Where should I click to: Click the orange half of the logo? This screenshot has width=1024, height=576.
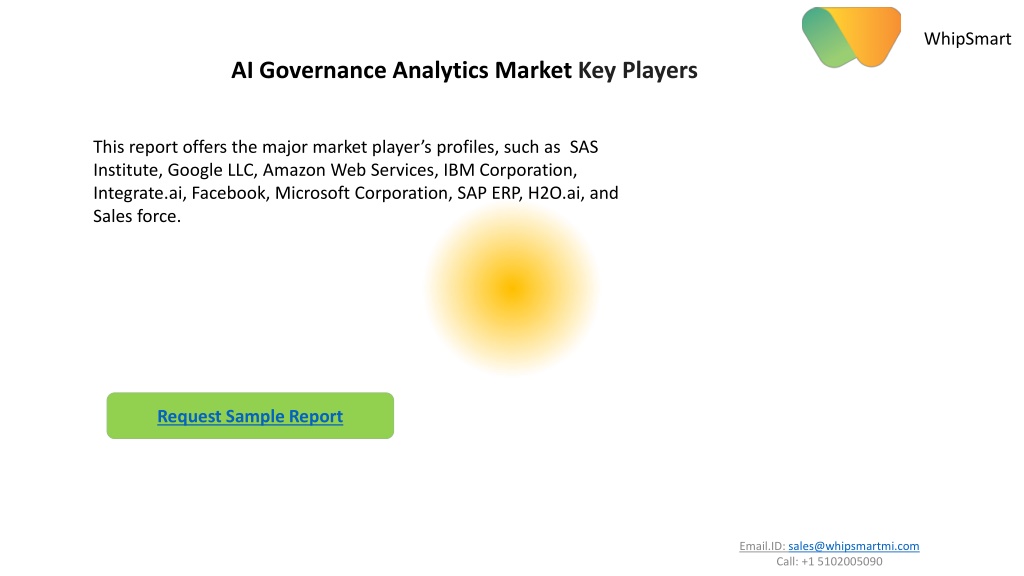click(875, 33)
